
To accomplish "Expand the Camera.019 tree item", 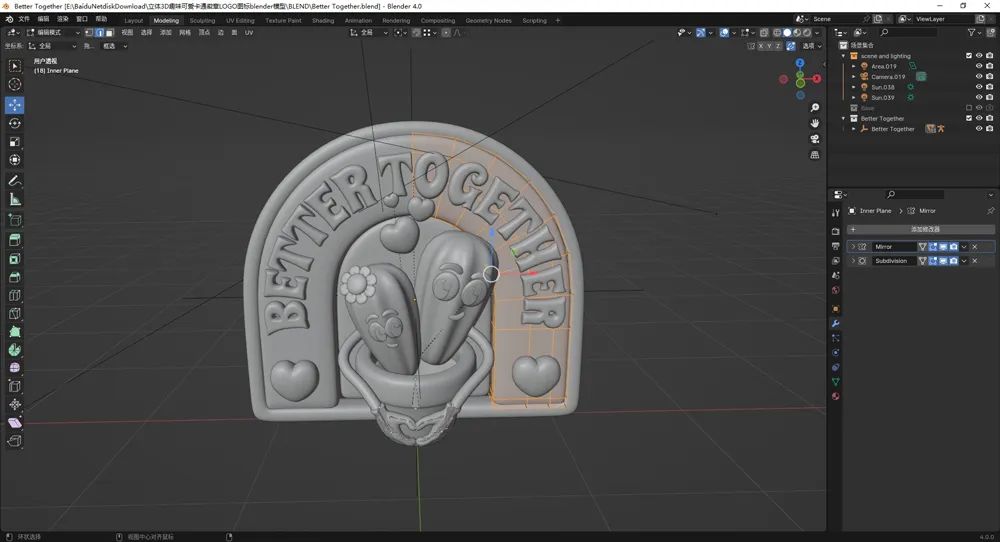I will [x=854, y=77].
